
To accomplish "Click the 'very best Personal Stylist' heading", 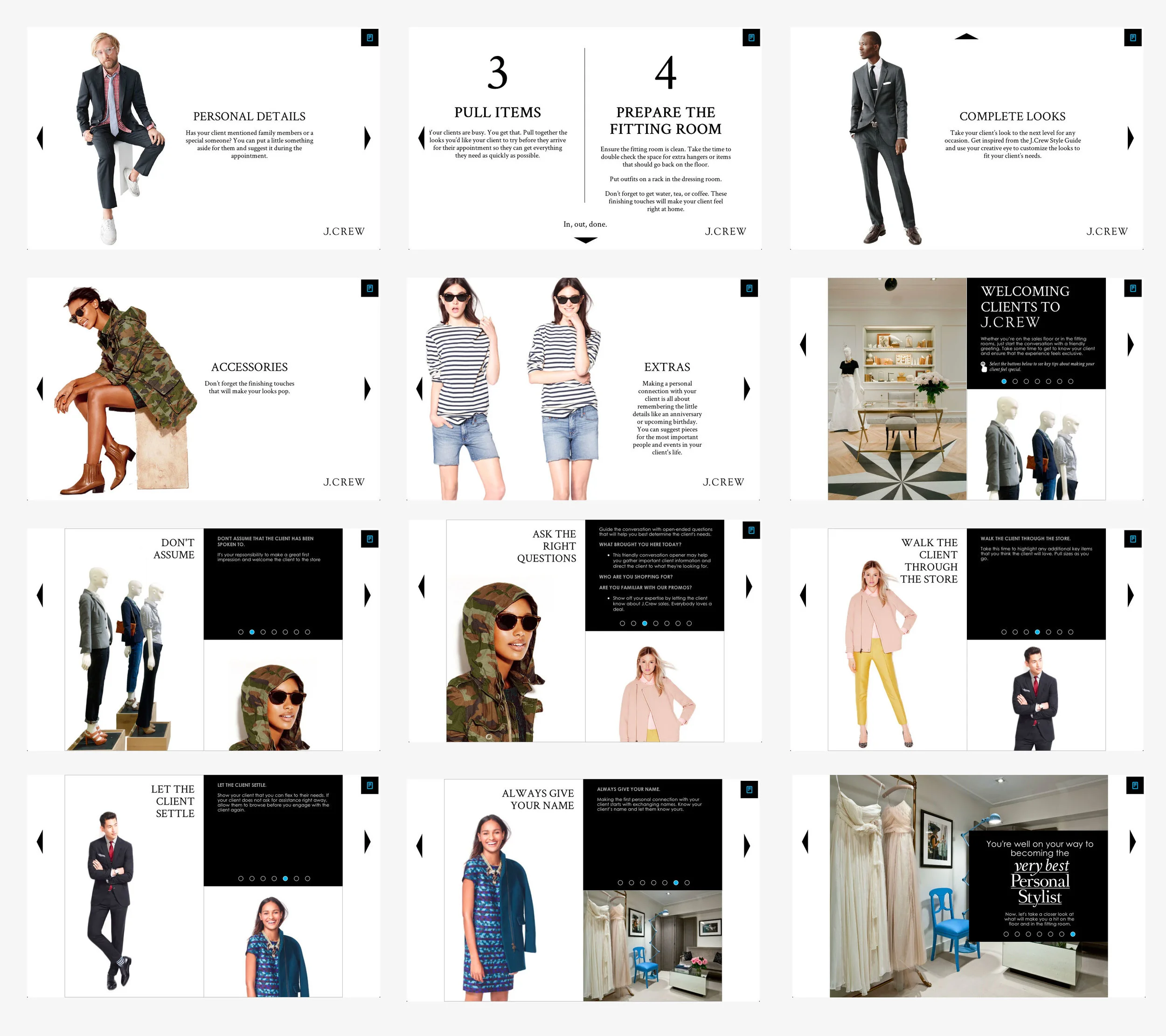I will click(x=1041, y=882).
